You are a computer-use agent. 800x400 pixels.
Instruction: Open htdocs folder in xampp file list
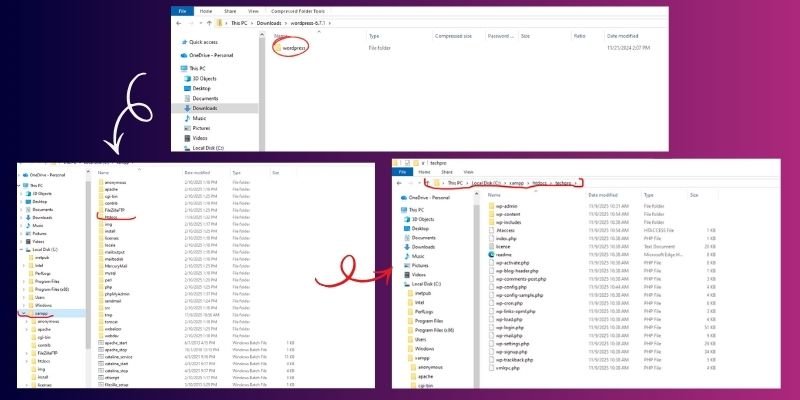pyautogui.click(x=108, y=217)
